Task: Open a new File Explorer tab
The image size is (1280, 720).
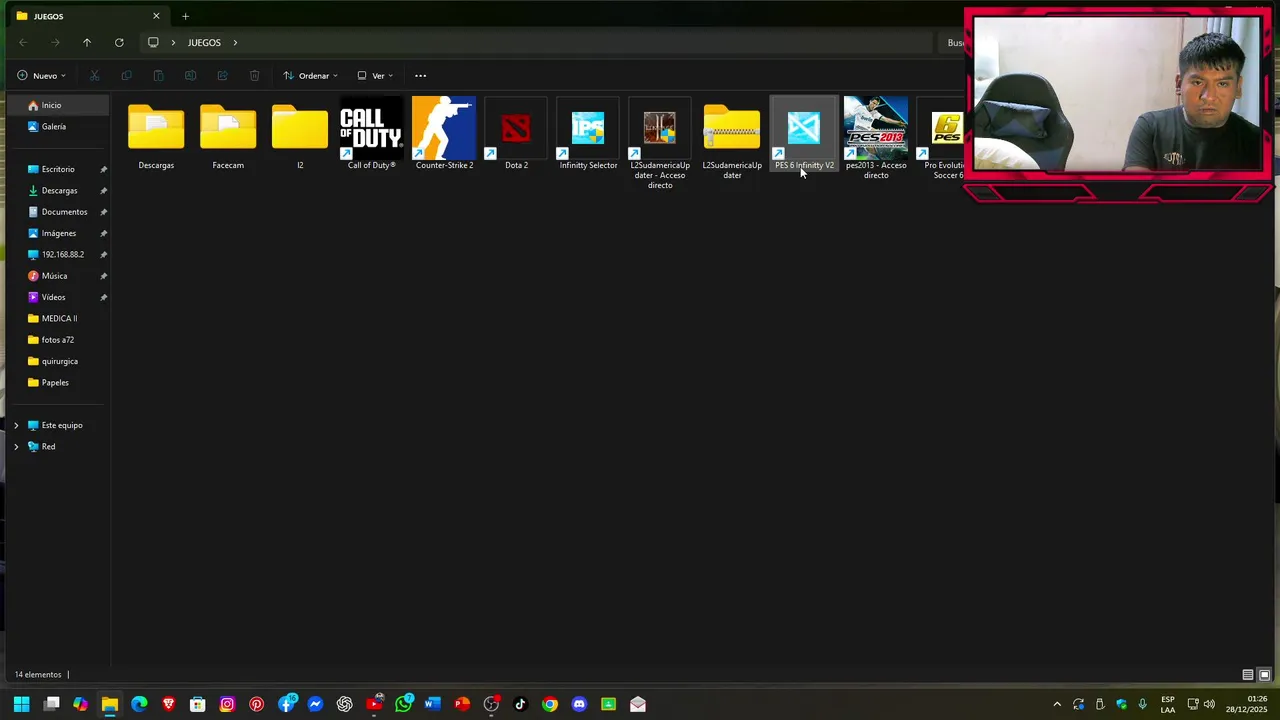Action: point(185,16)
